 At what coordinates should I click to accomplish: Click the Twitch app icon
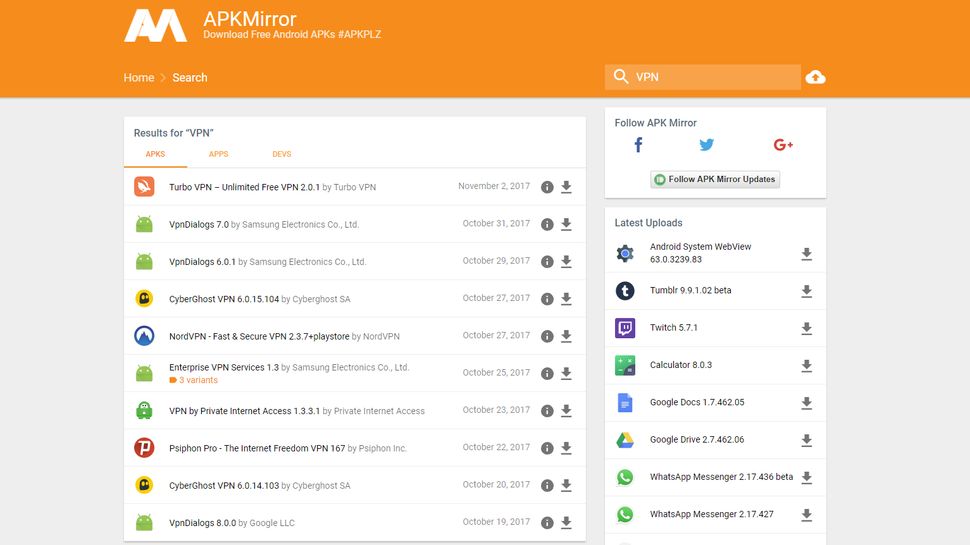coord(625,328)
